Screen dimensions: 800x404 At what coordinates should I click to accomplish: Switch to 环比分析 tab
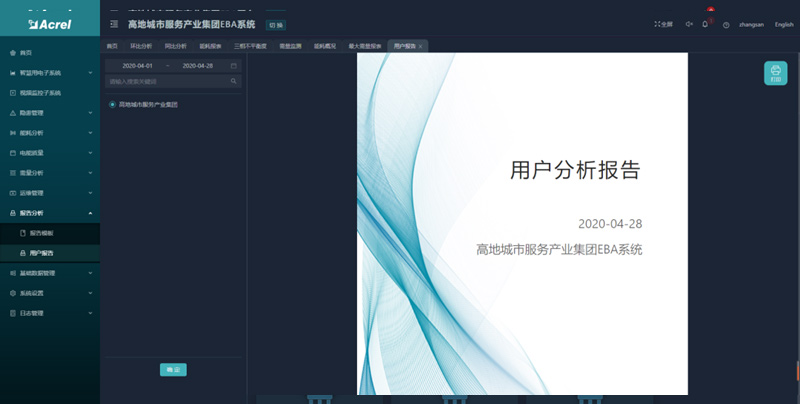pyautogui.click(x=141, y=46)
